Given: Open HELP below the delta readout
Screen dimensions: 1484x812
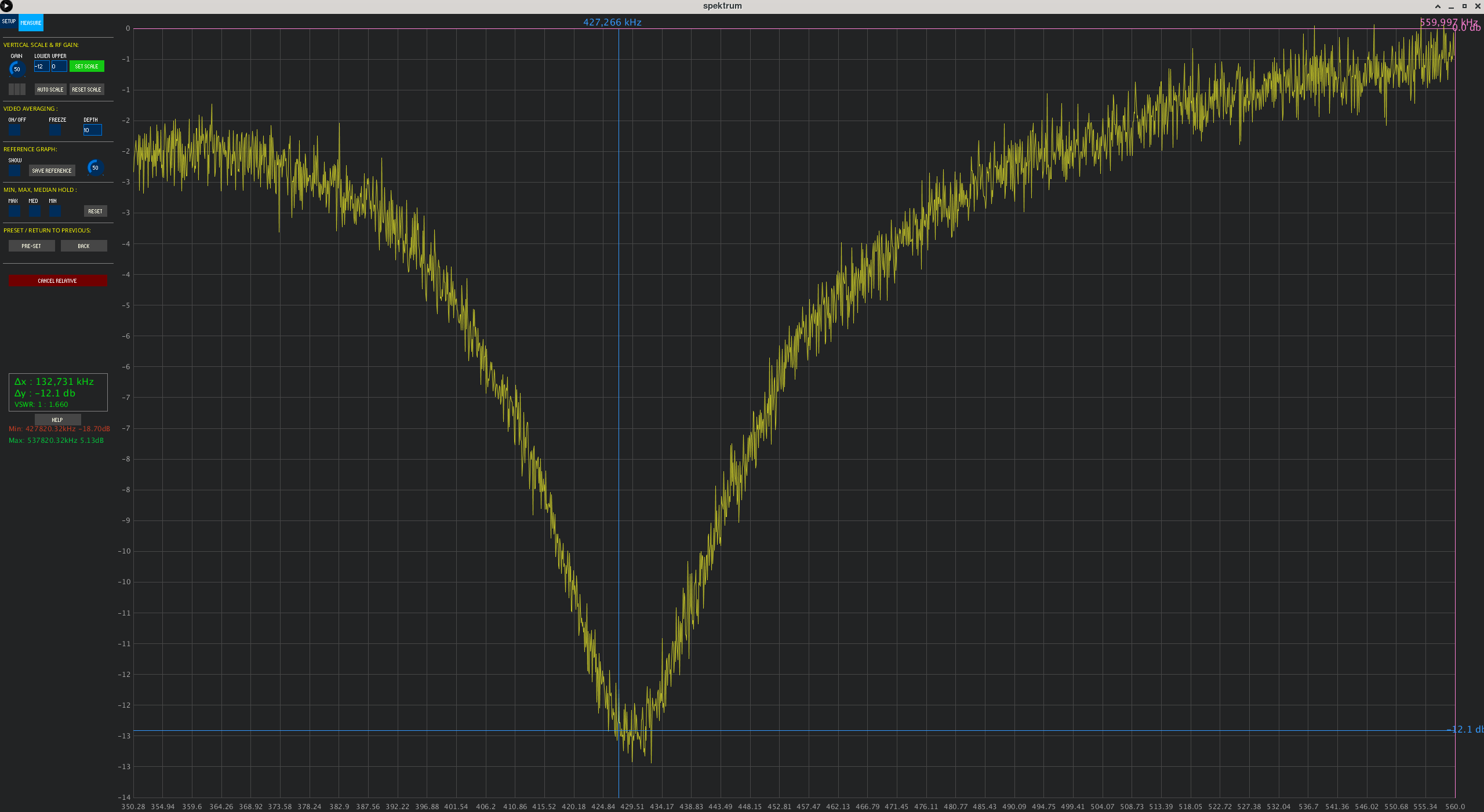Looking at the screenshot, I should click(x=57, y=420).
